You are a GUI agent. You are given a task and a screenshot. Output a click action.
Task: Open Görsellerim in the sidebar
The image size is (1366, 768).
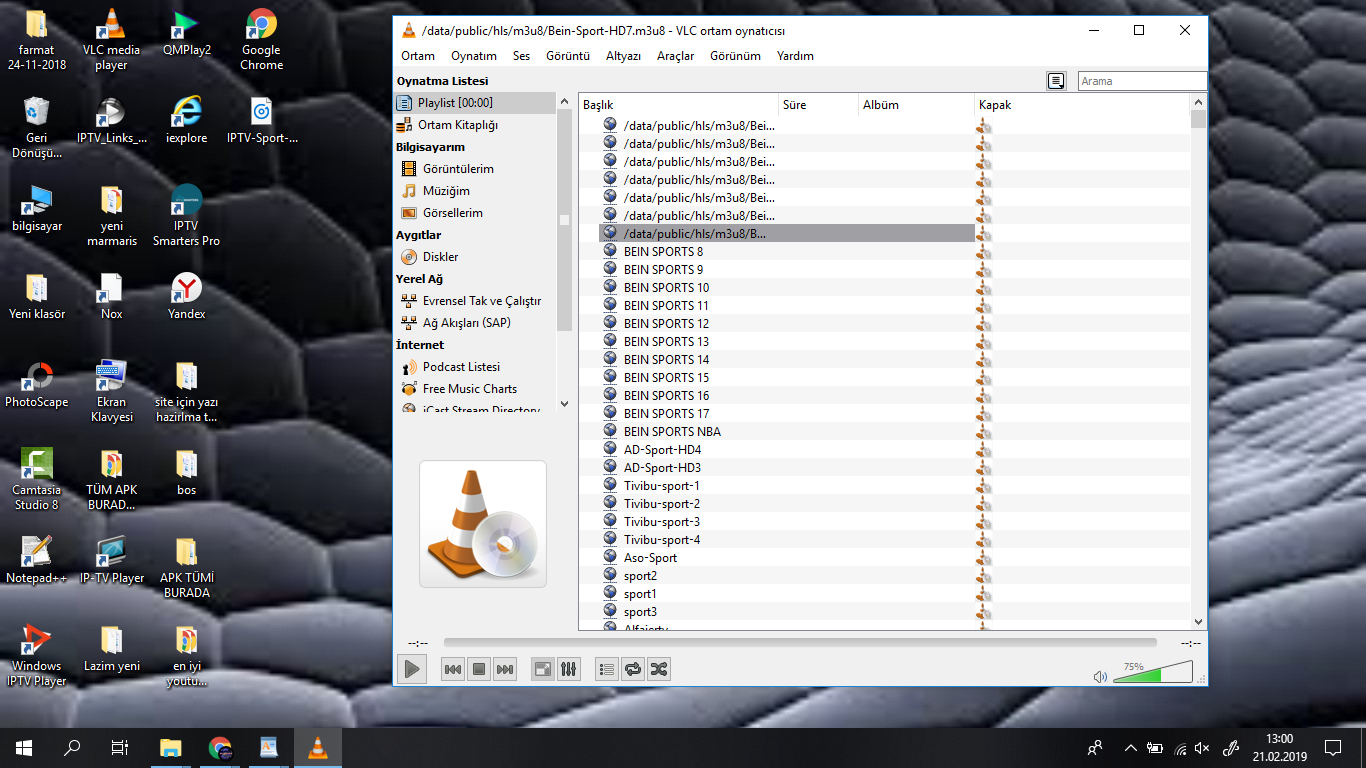pos(475,213)
